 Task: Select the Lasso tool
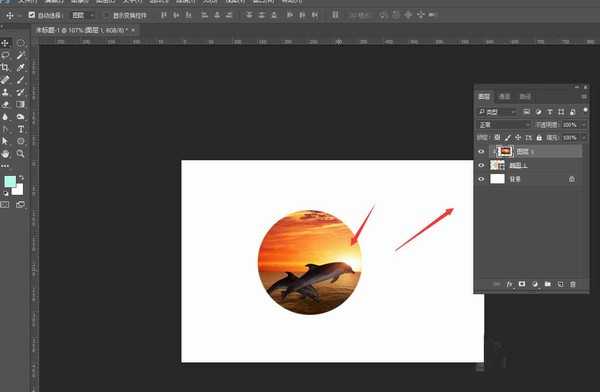coord(5,55)
